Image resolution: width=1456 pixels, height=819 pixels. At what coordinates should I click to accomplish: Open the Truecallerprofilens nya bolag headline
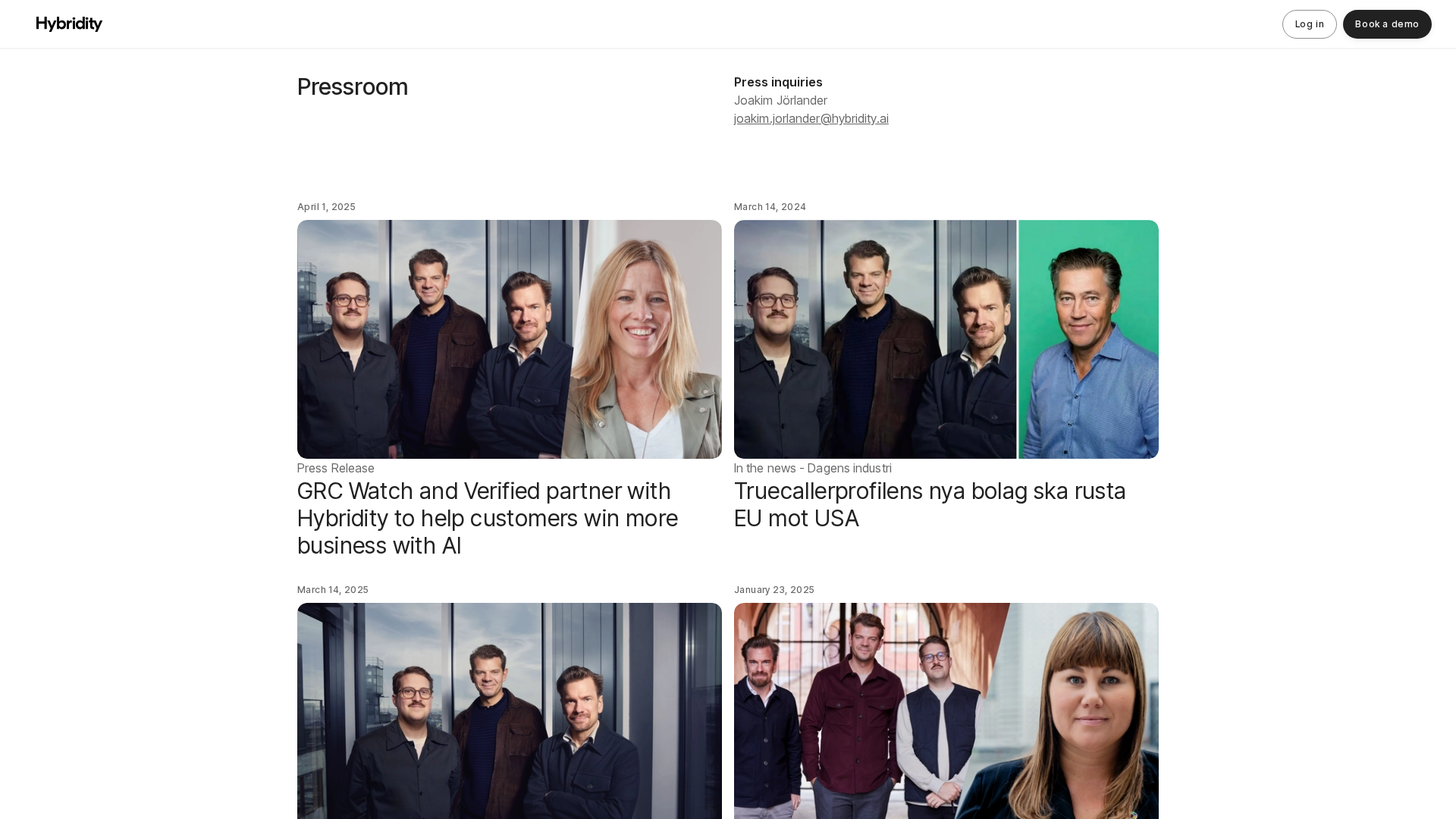(x=930, y=504)
